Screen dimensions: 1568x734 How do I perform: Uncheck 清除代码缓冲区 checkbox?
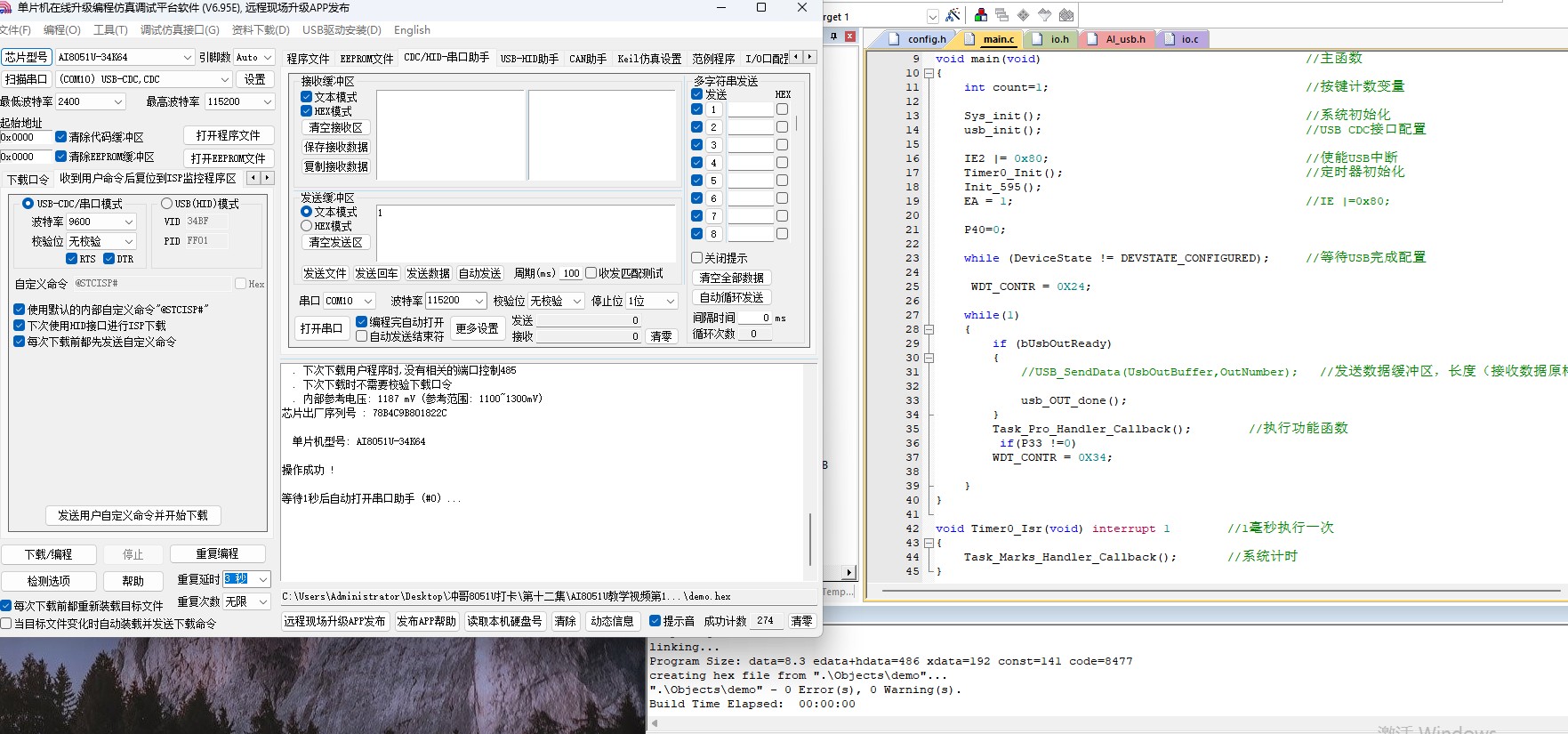(61, 137)
